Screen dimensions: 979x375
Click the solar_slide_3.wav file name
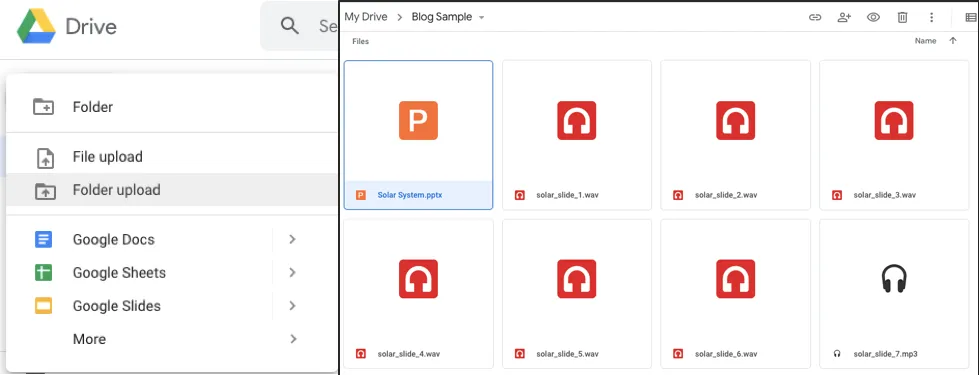tap(885, 195)
